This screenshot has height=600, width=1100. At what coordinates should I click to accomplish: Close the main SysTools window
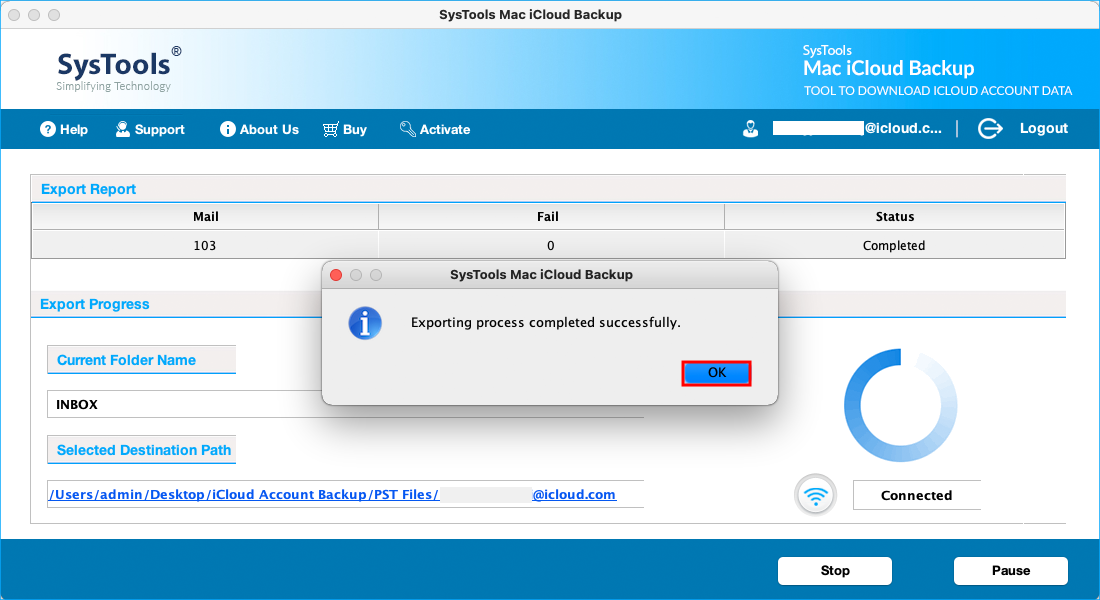14,15
